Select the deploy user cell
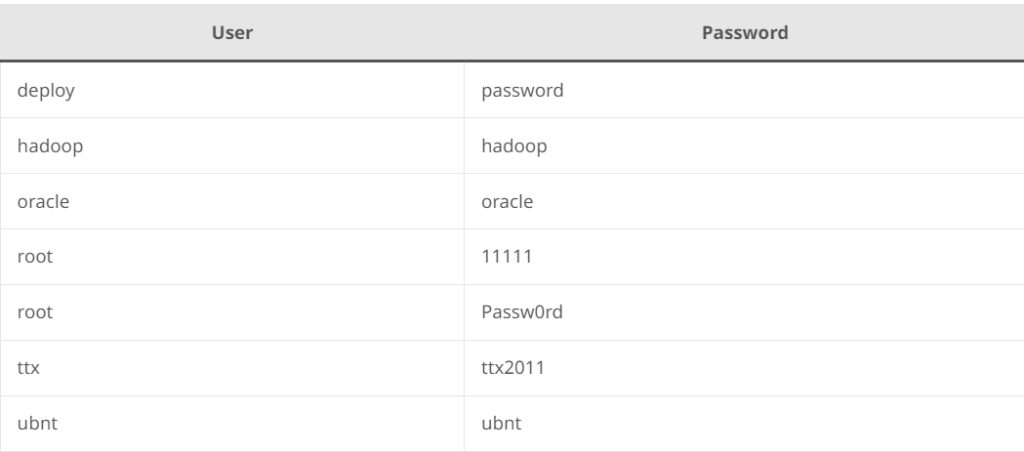The image size is (1024, 452). [232, 90]
